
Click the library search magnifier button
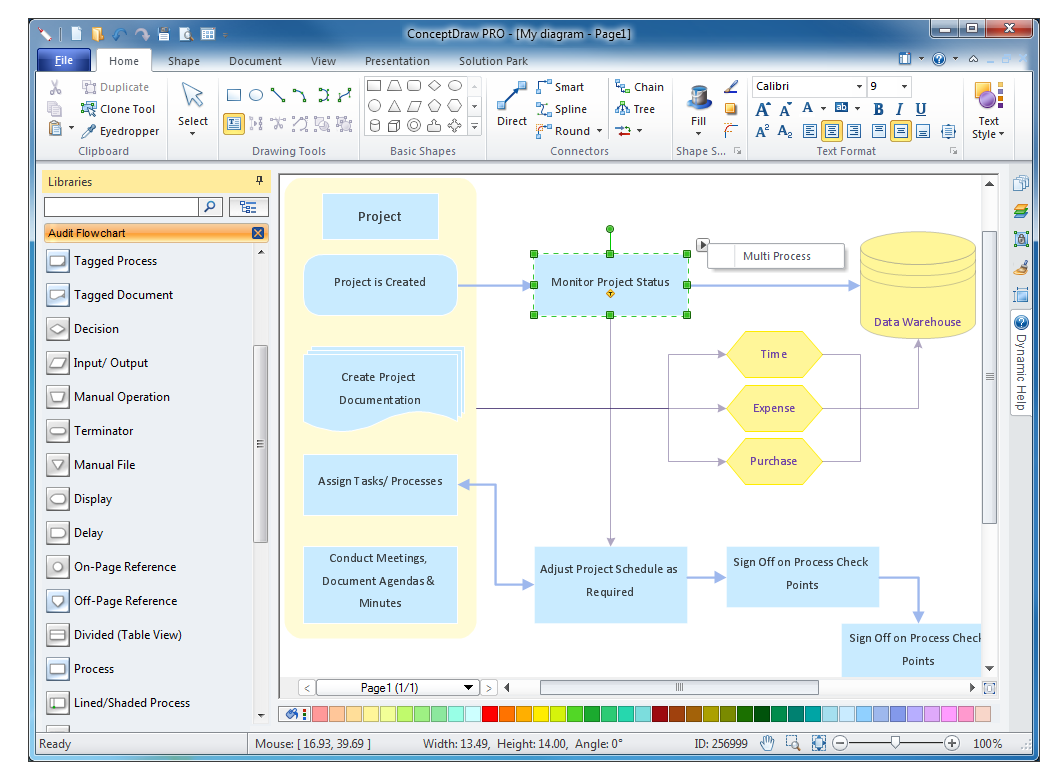[x=210, y=207]
